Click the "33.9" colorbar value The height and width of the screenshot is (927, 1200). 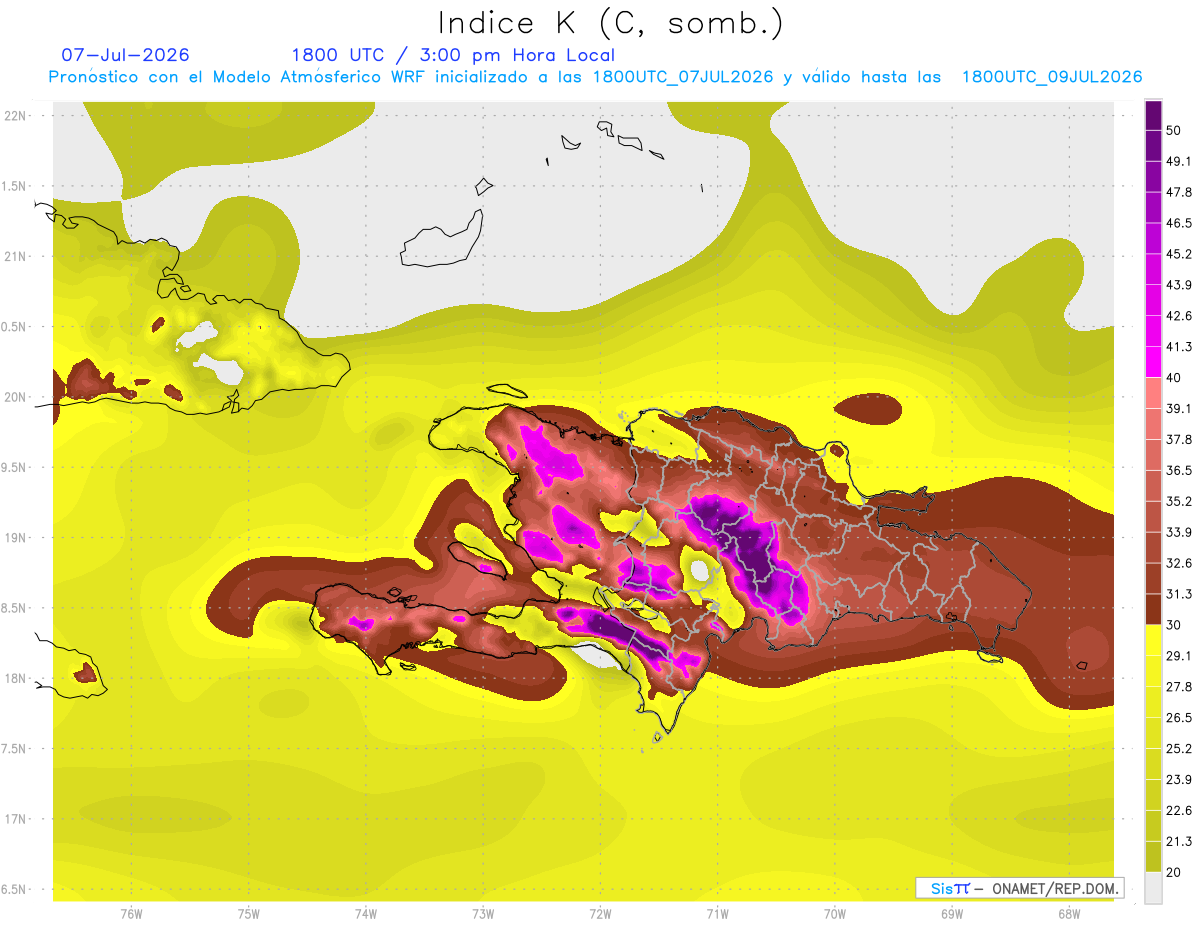[x=1179, y=532]
